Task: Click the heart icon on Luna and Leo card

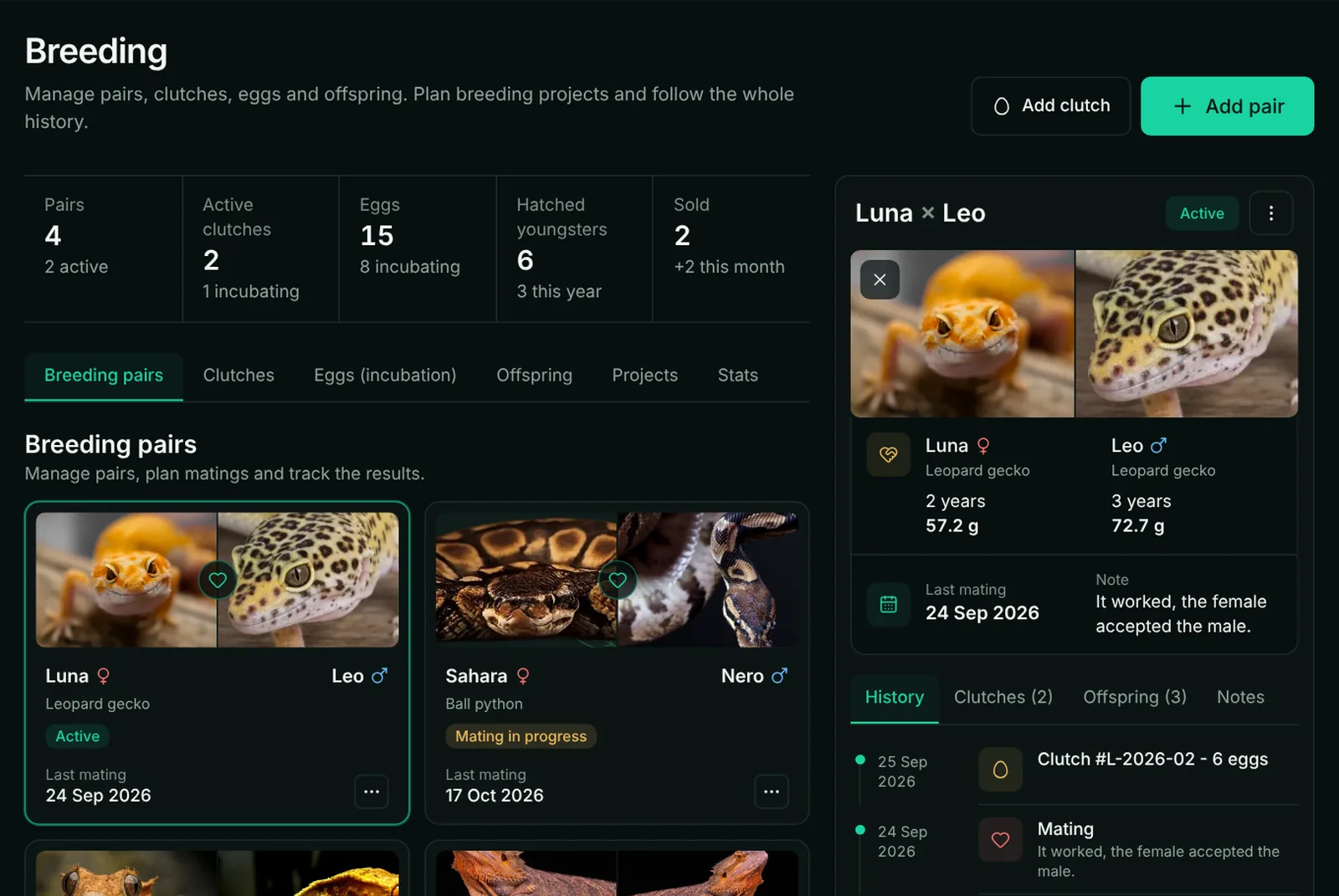Action: tap(218, 580)
